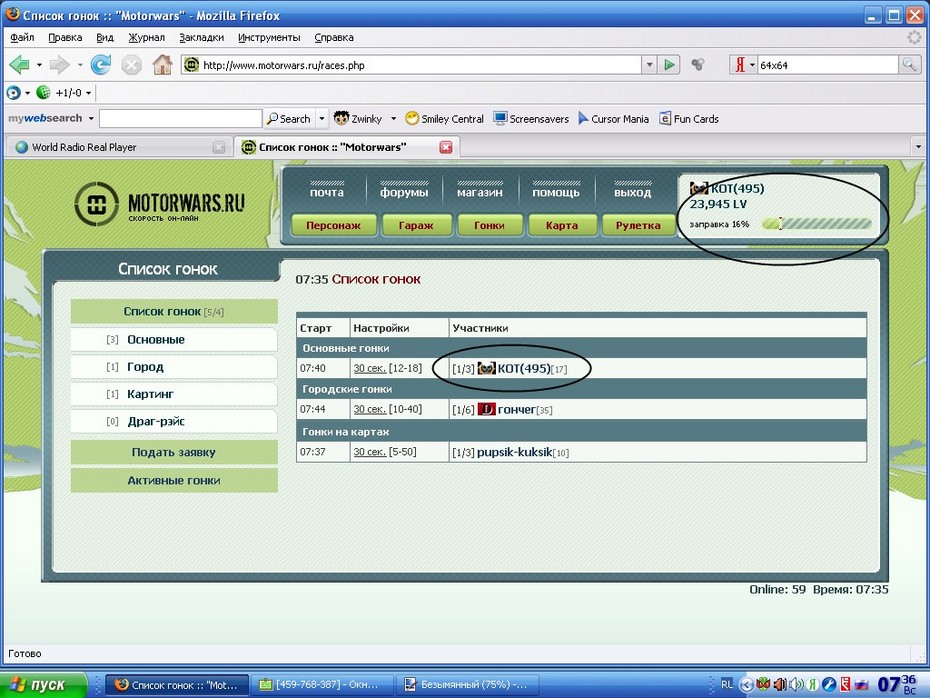Click the пуск Start button

pyautogui.click(x=43, y=685)
